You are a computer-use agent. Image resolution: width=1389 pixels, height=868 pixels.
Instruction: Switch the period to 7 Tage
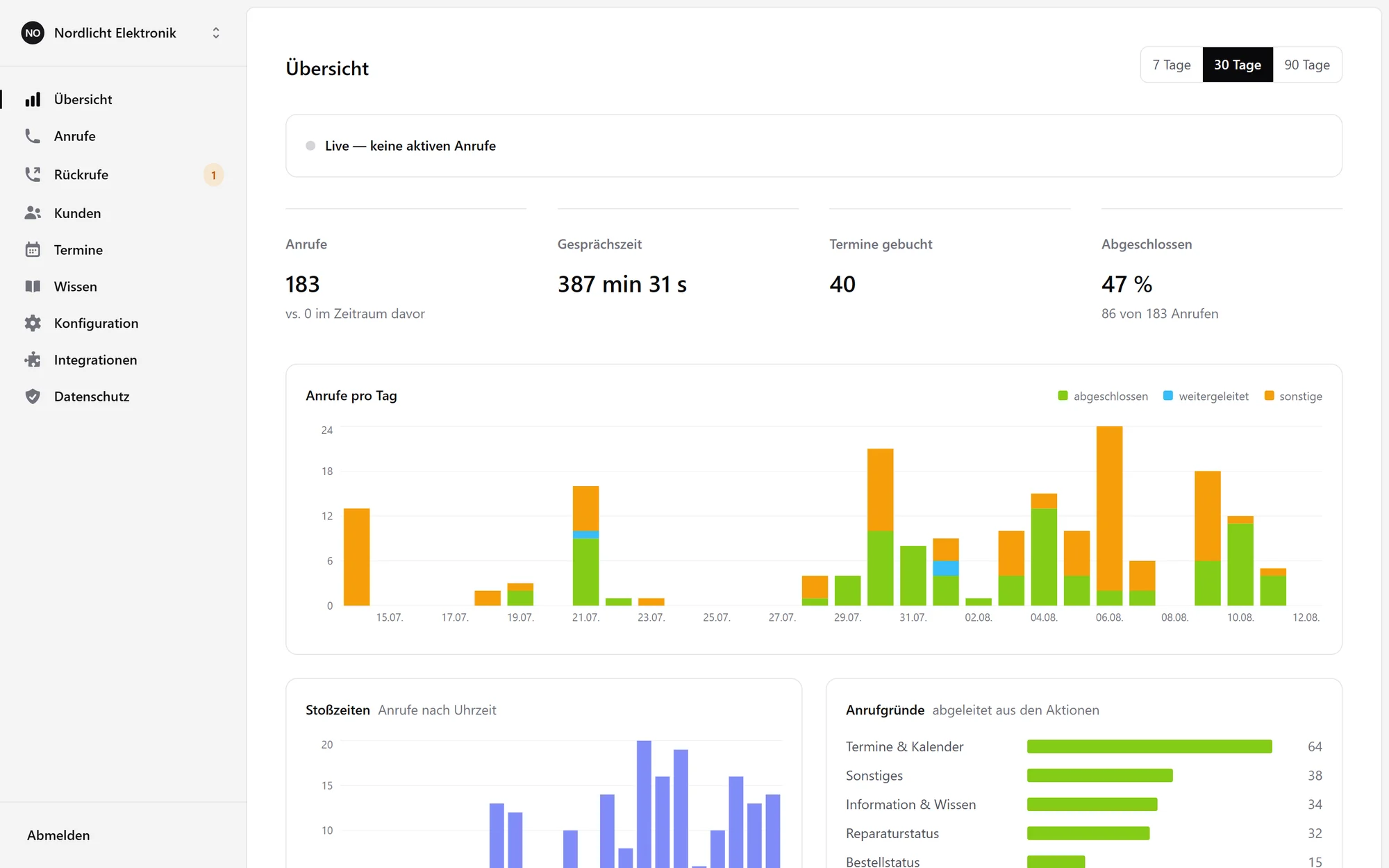[x=1172, y=65]
